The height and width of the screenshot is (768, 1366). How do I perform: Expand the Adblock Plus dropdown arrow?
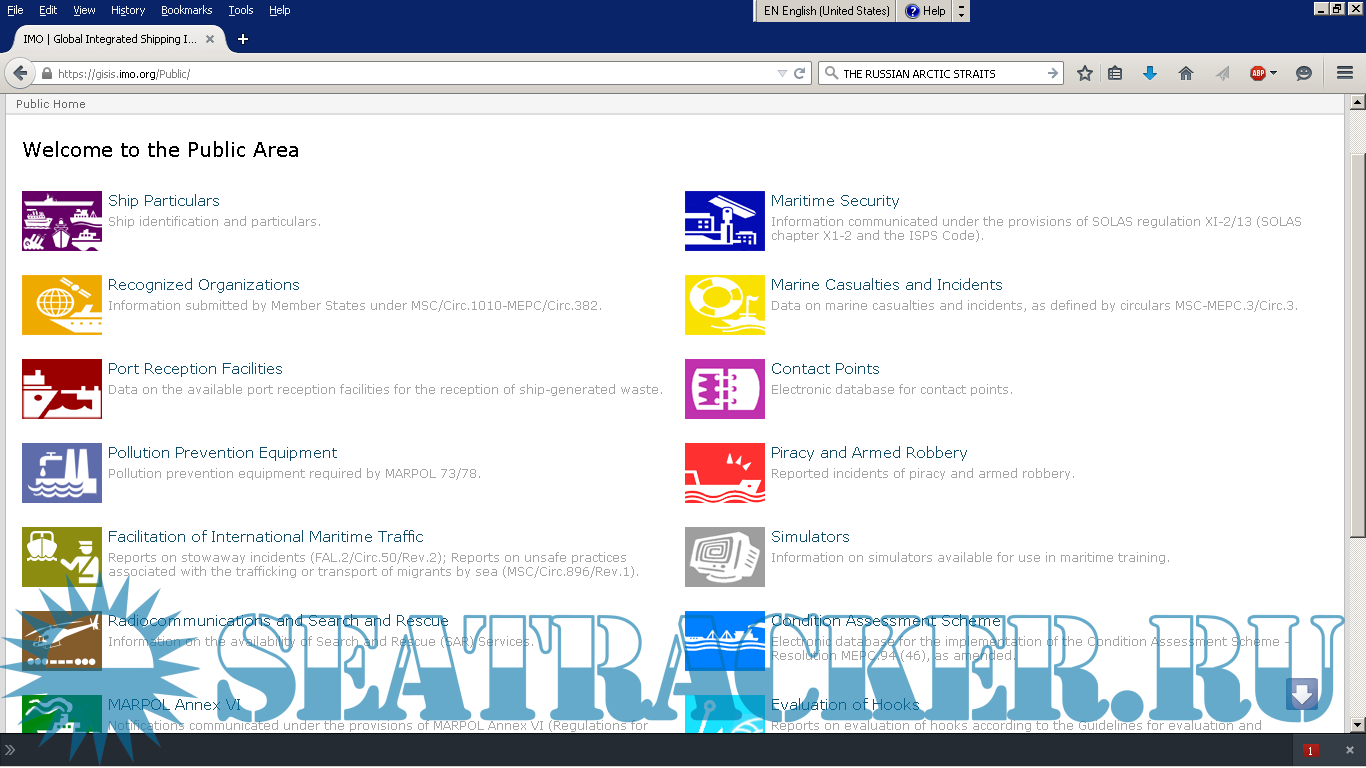[x=1273, y=73]
